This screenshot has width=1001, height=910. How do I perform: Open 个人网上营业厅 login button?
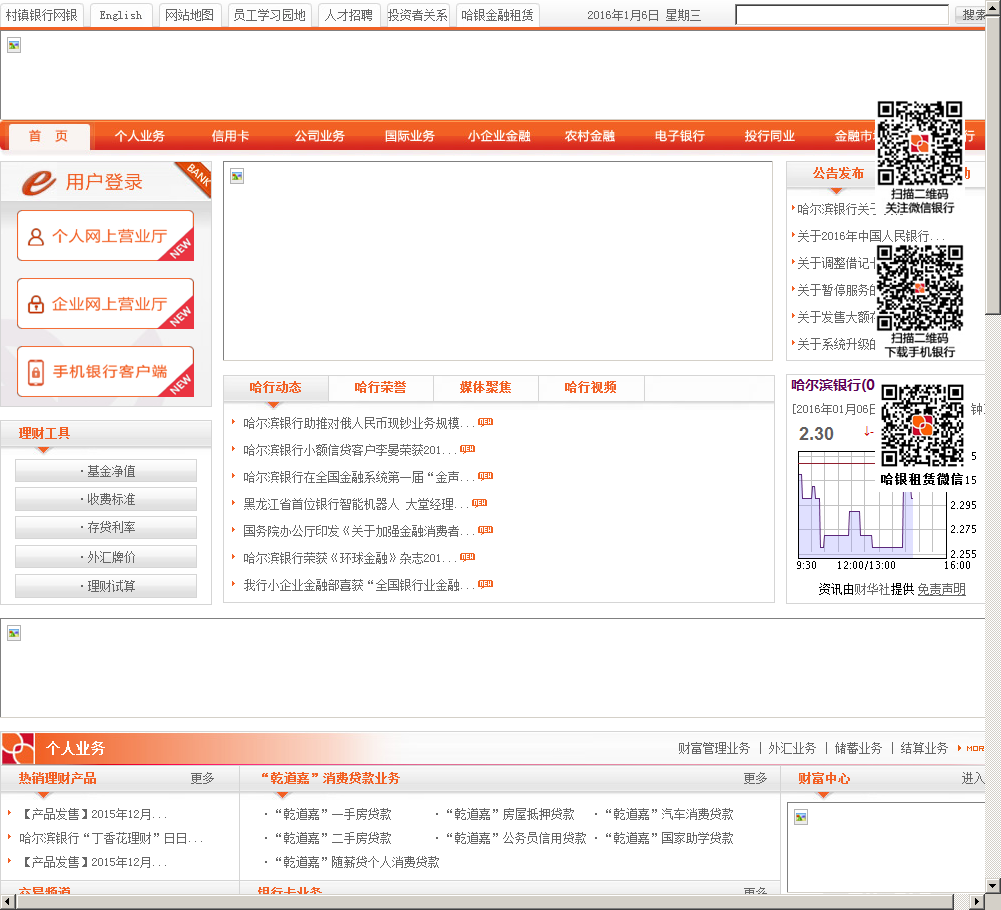(x=105, y=236)
